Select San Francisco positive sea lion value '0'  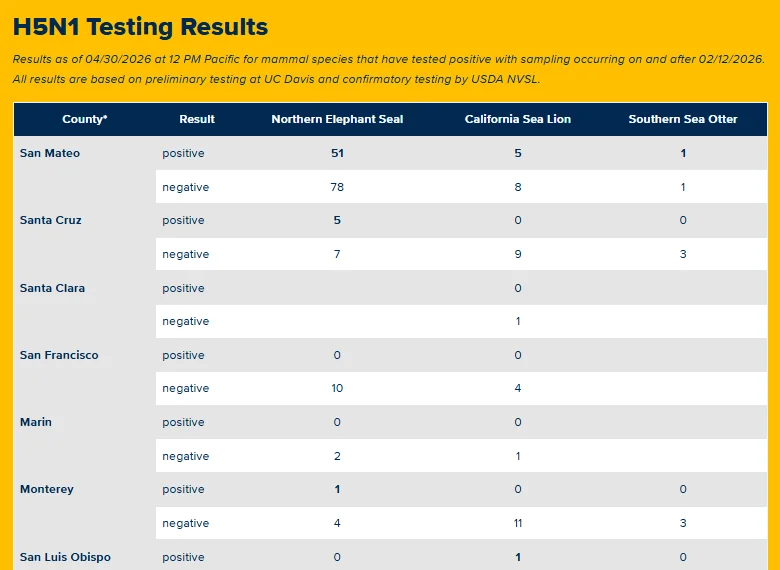click(518, 355)
